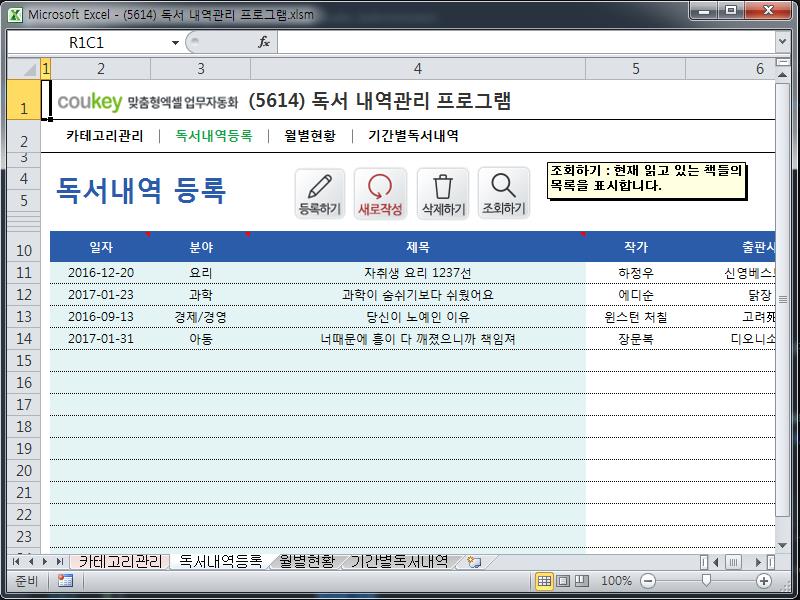Click the 제목 column header cell
Image resolution: width=800 pixels, height=600 pixels.
pos(418,247)
